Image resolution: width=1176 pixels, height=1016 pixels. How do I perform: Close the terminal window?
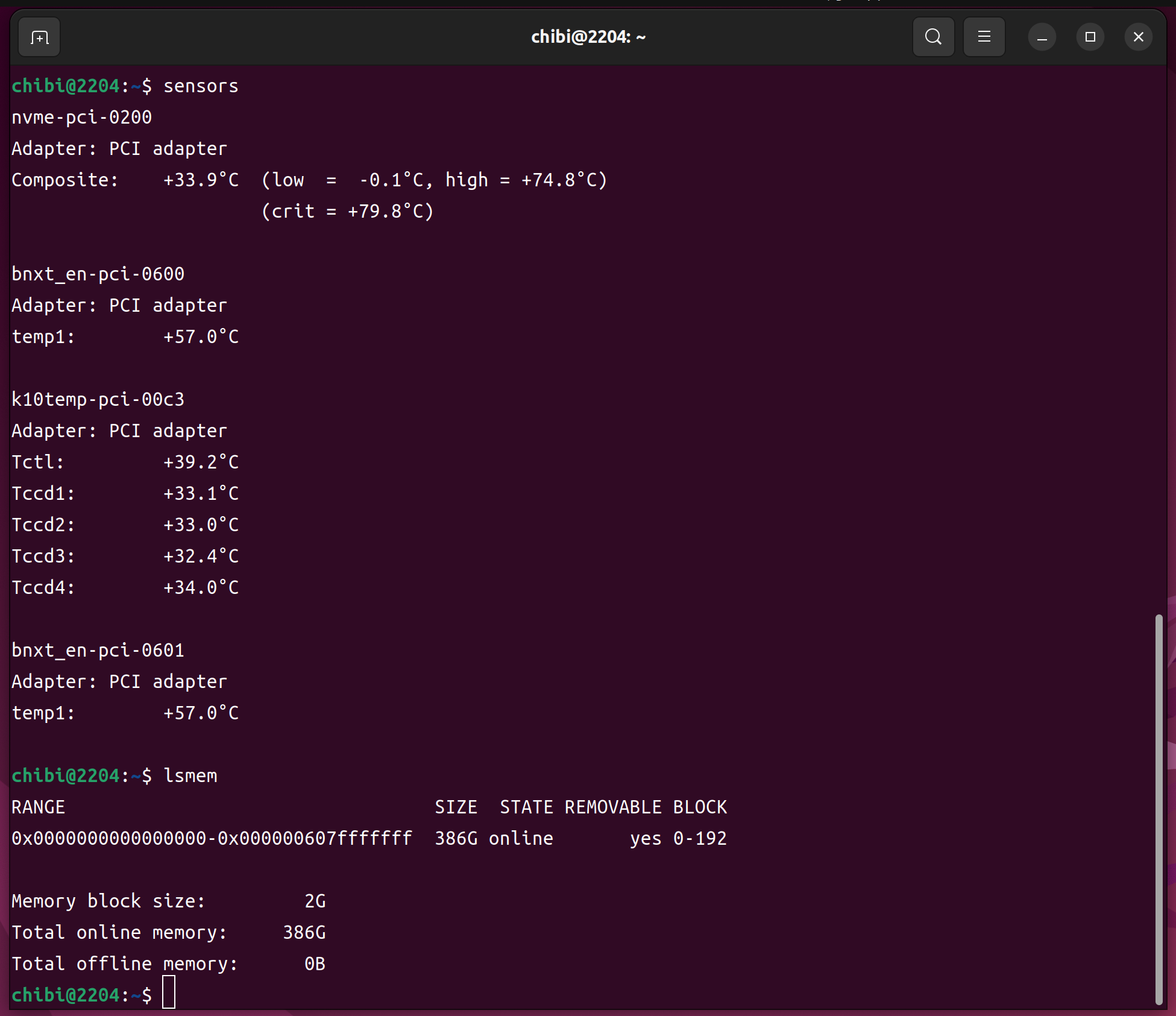coord(1138,37)
